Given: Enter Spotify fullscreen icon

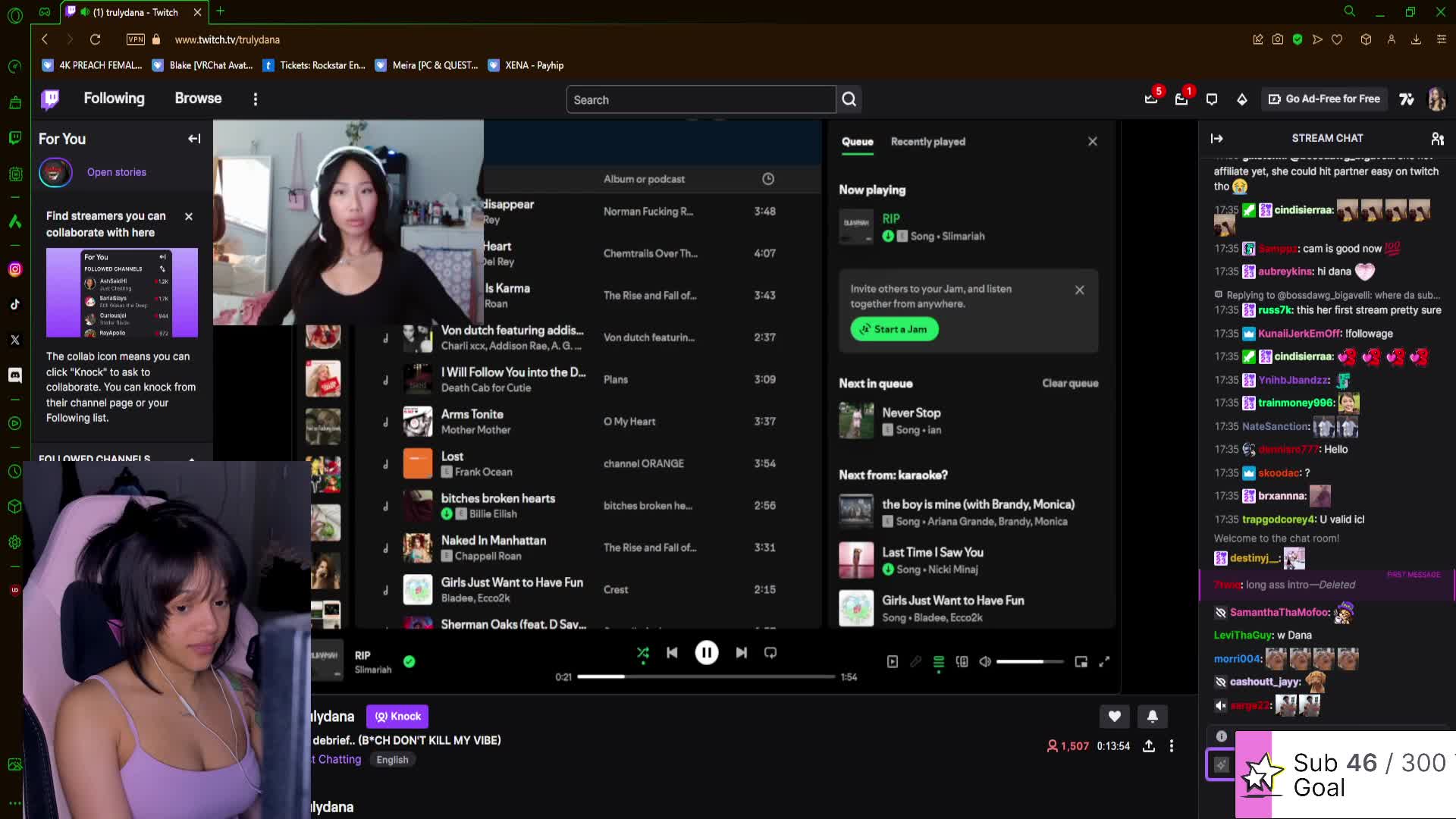Looking at the screenshot, I should [x=1104, y=662].
